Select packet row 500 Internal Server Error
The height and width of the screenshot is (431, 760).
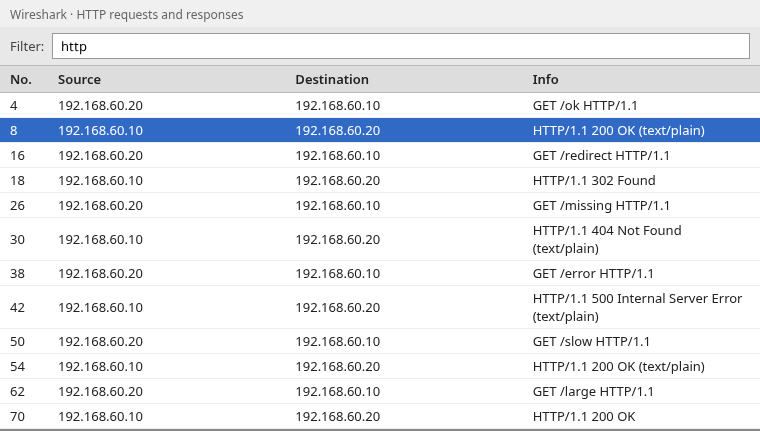[380, 307]
